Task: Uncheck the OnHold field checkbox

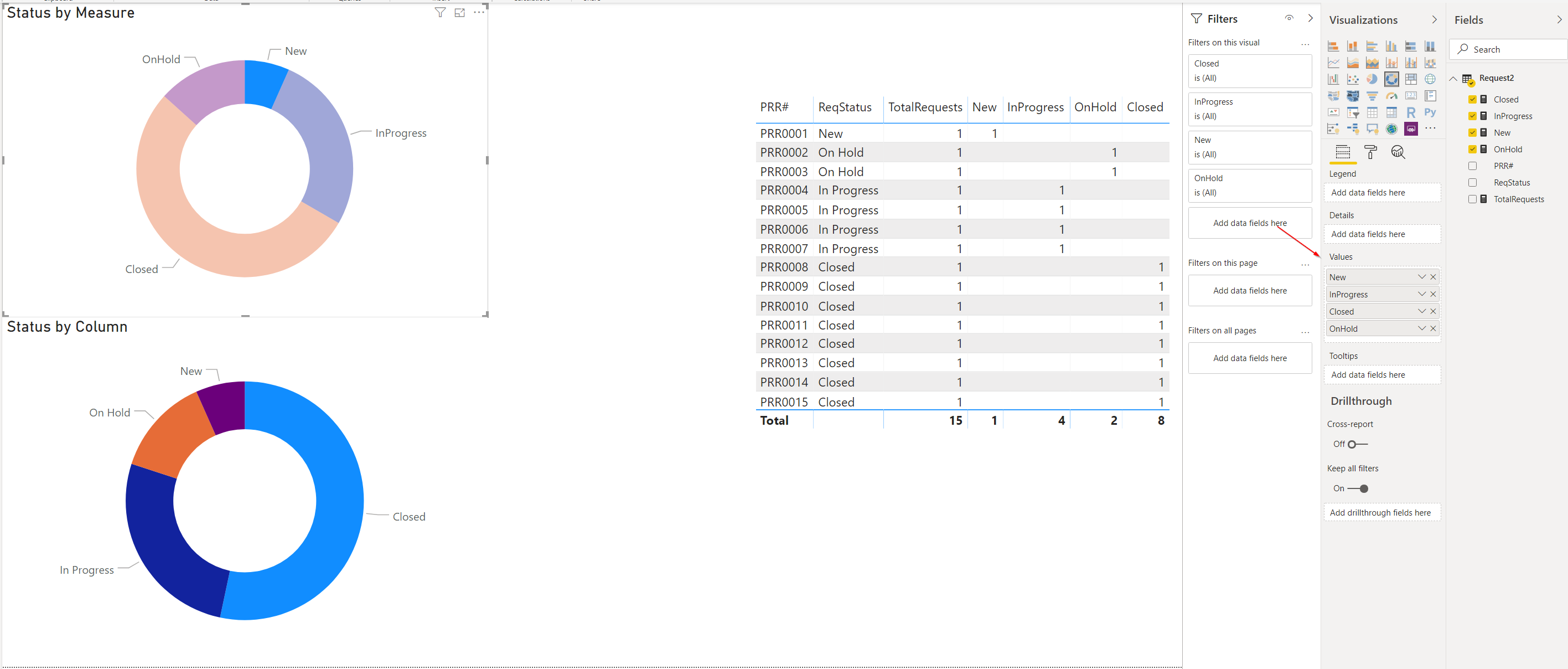Action: [x=1472, y=148]
